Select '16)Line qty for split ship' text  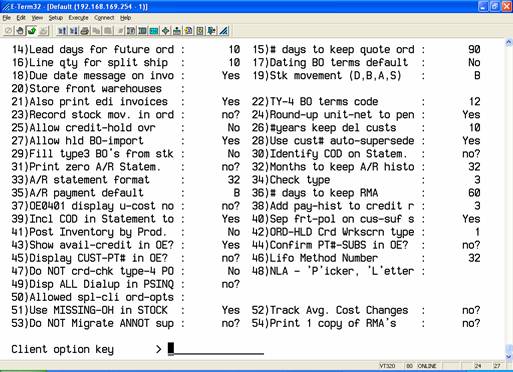pyautogui.click(x=90, y=62)
